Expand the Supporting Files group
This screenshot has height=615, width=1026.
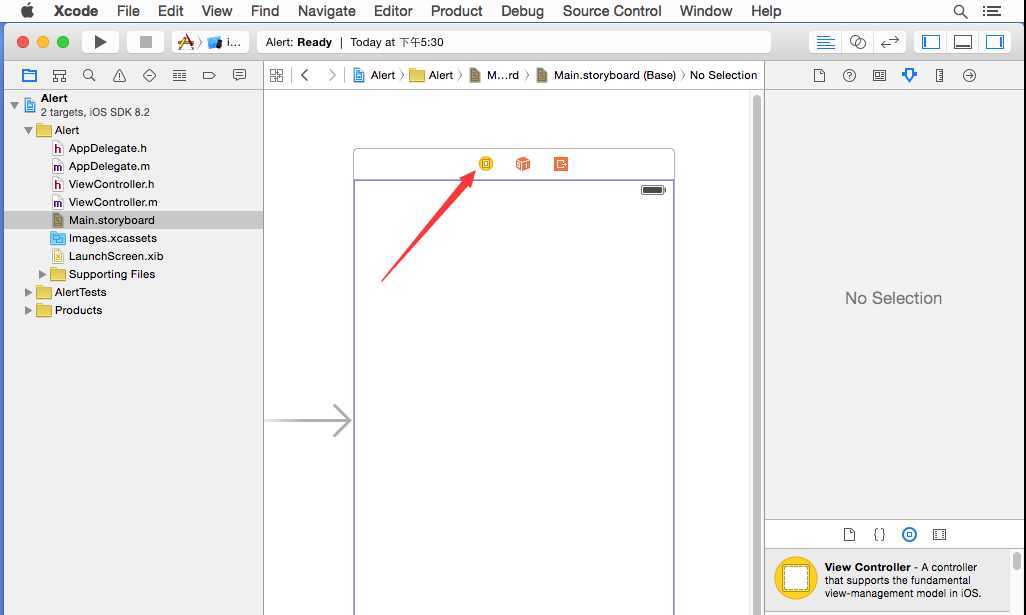coord(43,274)
